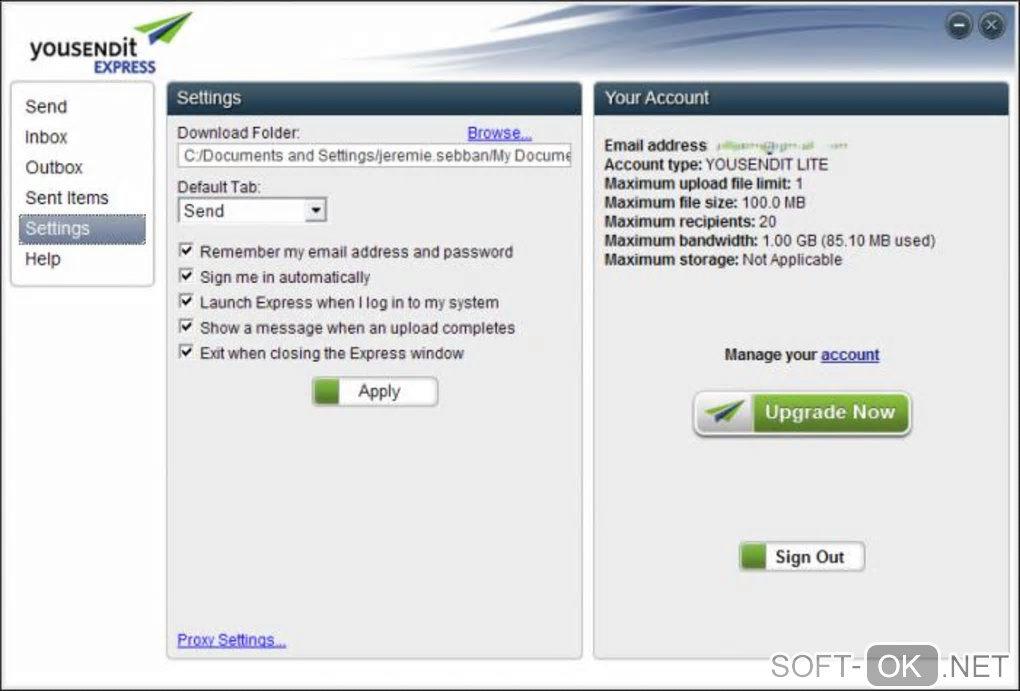Toggle Exit when closing the Express window
Viewport: 1020px width, 691px height.
pos(186,352)
